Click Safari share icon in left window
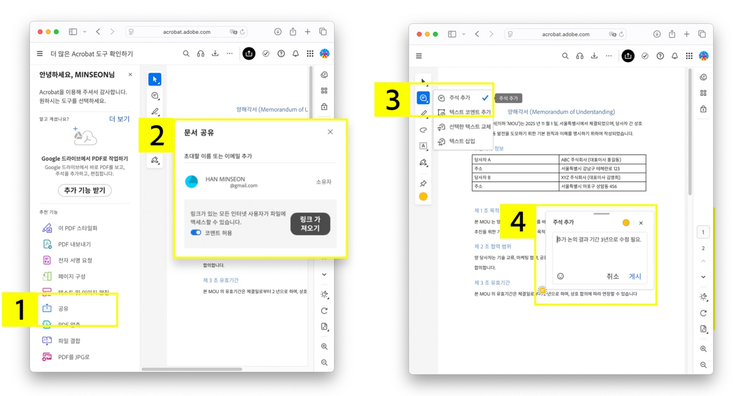750x396 pixels. [x=293, y=32]
